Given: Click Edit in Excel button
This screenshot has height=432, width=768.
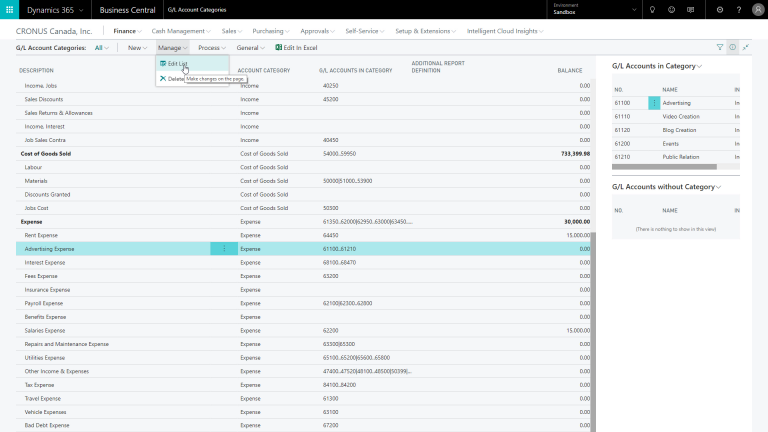Looking at the screenshot, I should click(x=296, y=48).
